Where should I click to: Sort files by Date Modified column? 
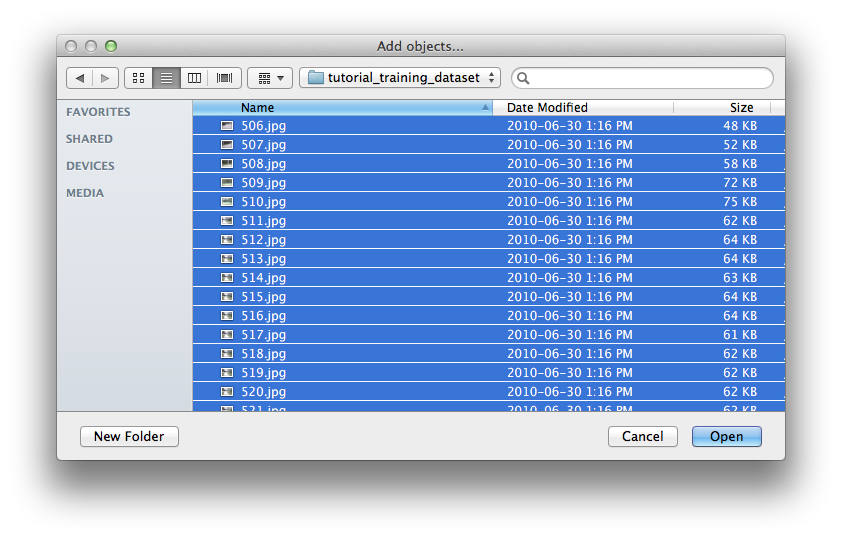click(x=582, y=107)
